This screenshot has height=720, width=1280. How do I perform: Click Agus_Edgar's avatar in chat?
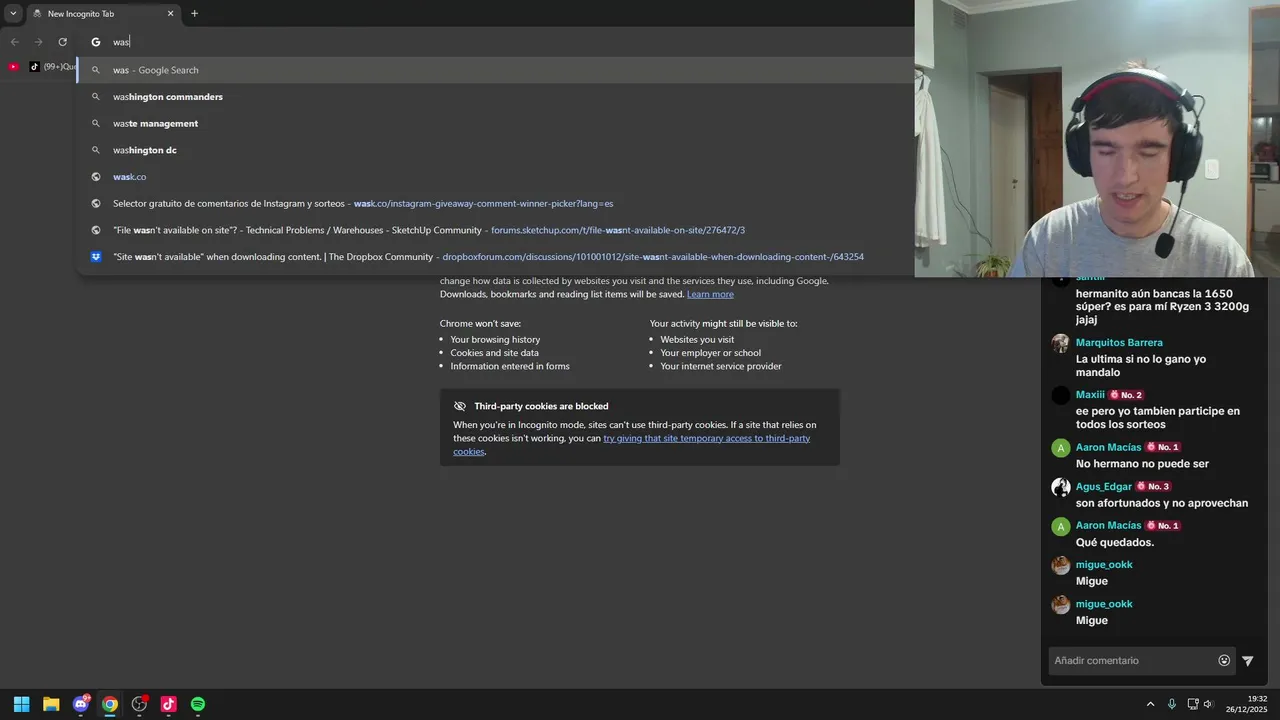[1061, 487]
